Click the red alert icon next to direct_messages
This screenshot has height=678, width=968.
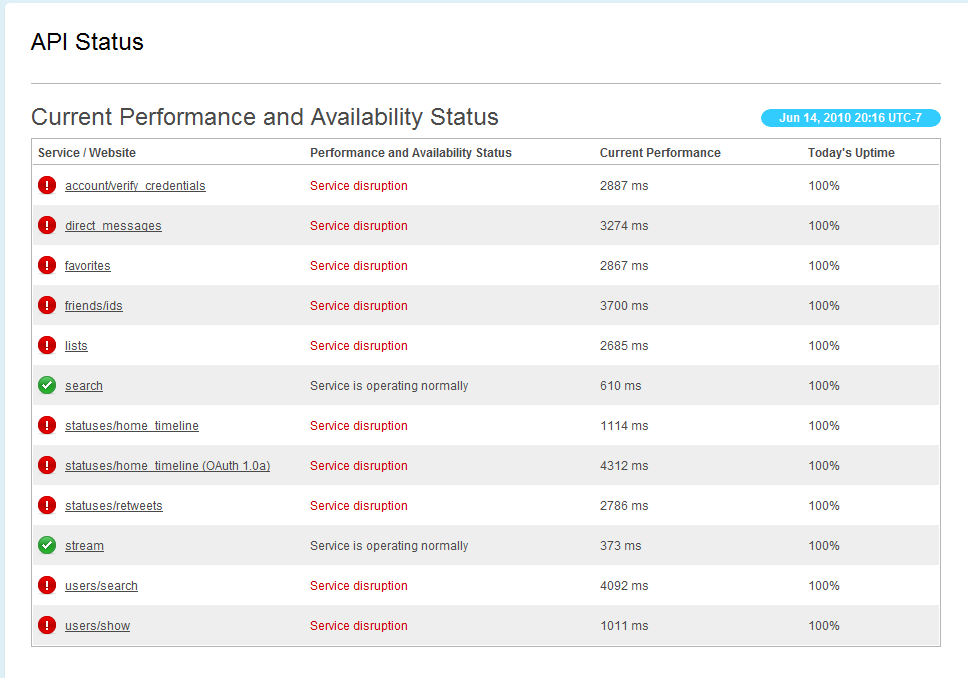47,225
